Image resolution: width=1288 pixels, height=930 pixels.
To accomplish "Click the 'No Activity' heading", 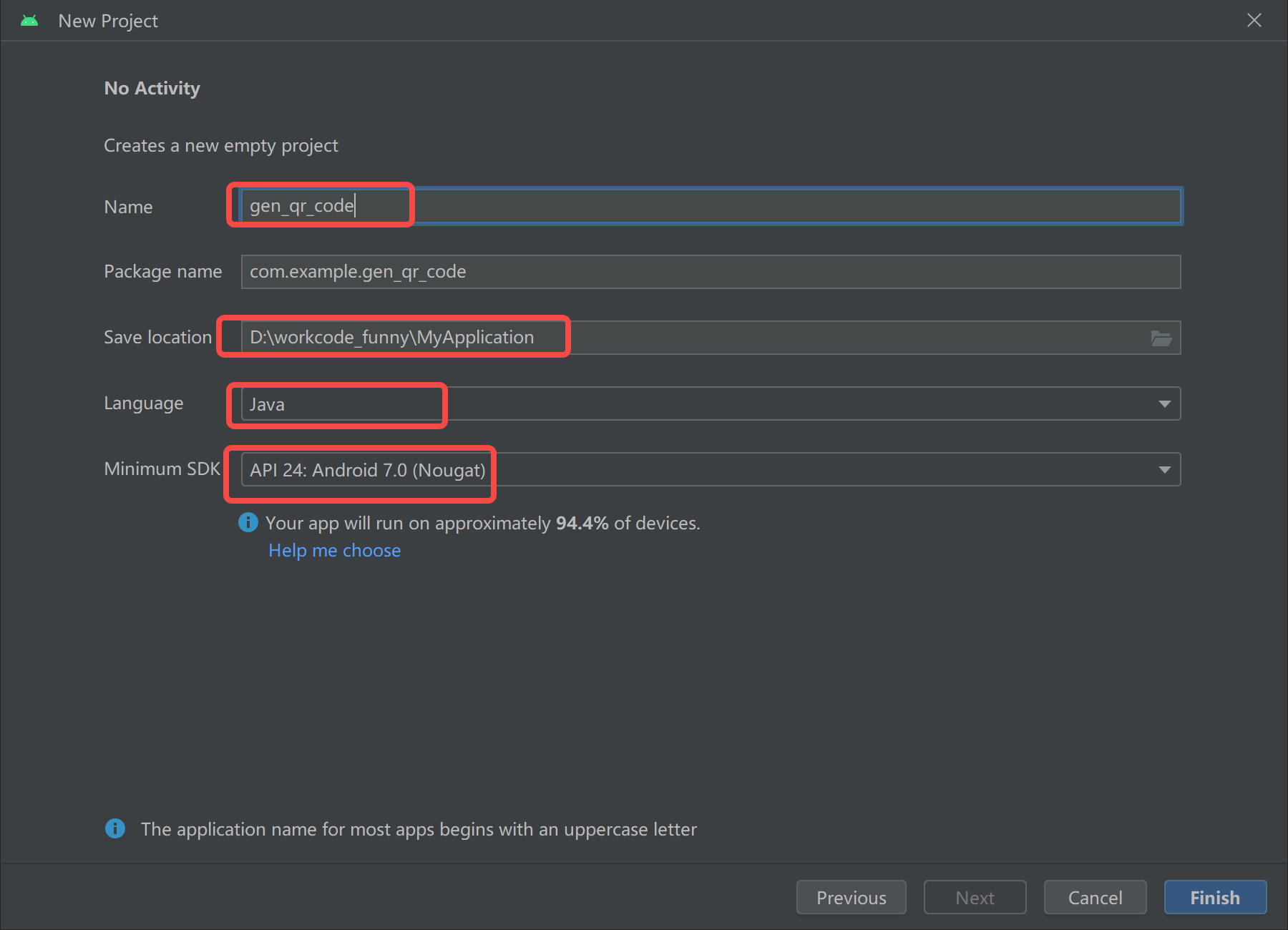I will (x=152, y=88).
